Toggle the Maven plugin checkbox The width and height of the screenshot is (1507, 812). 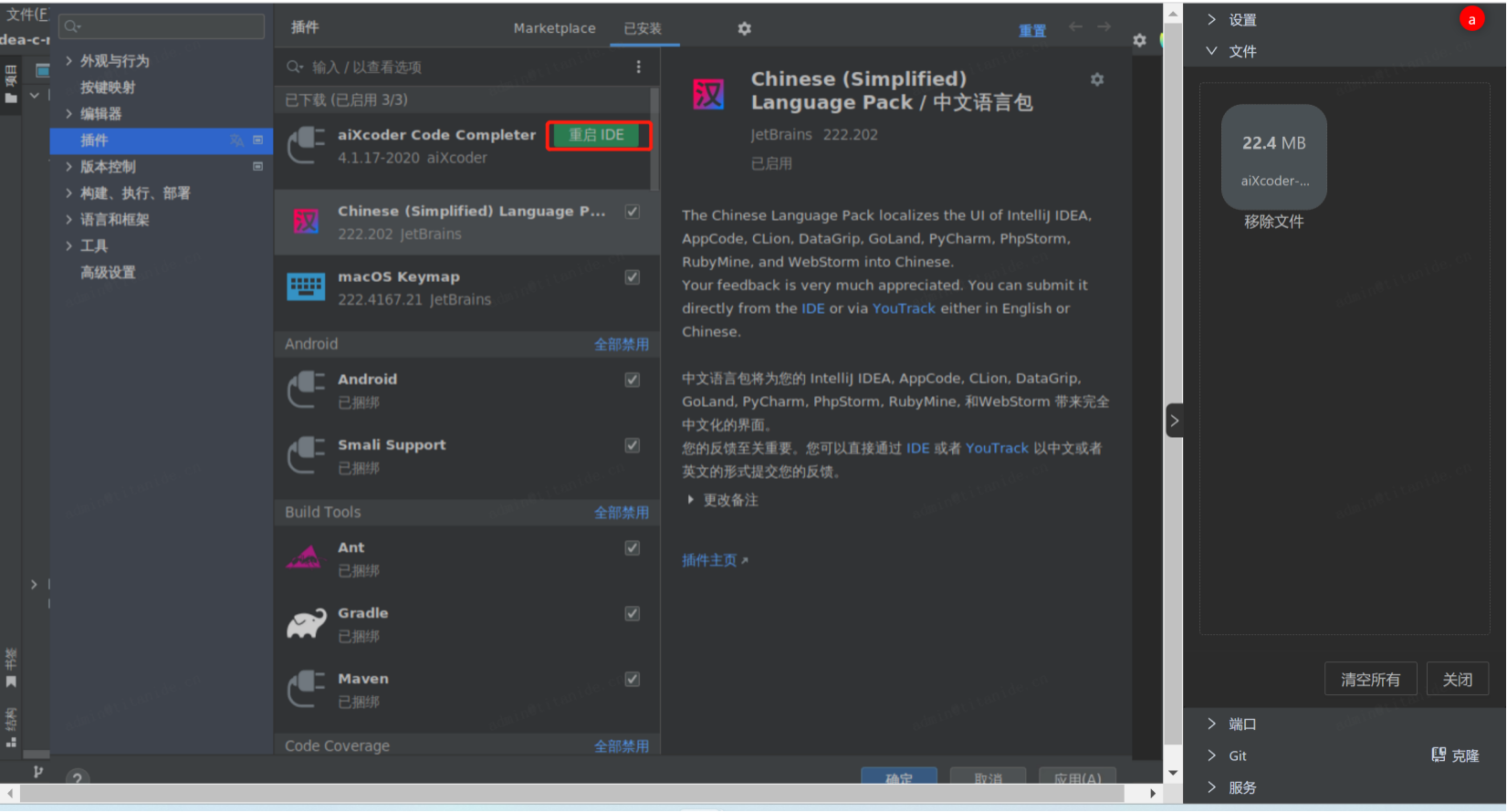click(x=633, y=680)
